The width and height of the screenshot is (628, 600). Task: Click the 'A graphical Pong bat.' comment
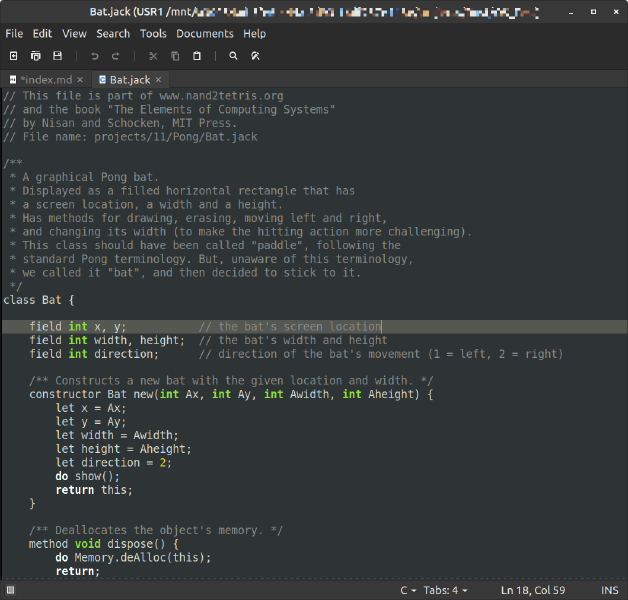pyautogui.click(x=90, y=177)
